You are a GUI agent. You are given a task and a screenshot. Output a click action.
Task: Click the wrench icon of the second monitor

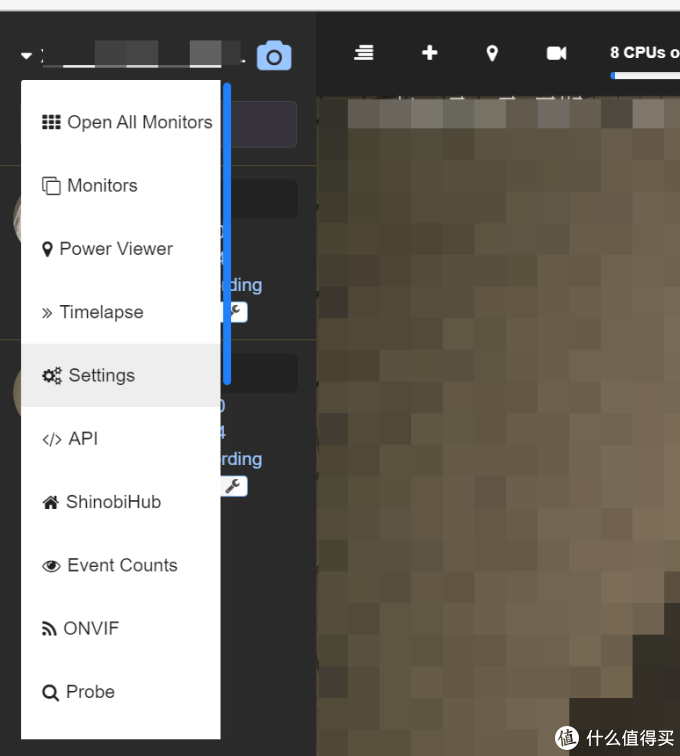click(234, 486)
